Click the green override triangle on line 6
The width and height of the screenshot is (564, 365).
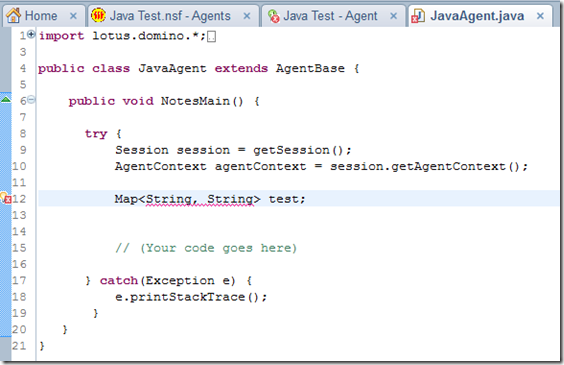point(6,99)
